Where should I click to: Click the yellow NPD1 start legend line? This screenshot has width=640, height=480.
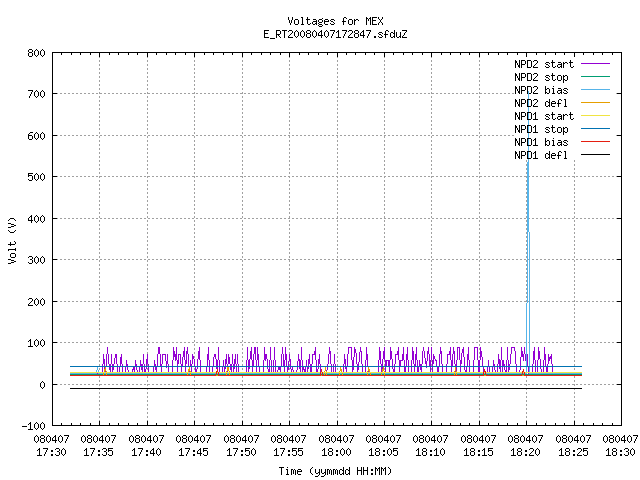tap(596, 116)
